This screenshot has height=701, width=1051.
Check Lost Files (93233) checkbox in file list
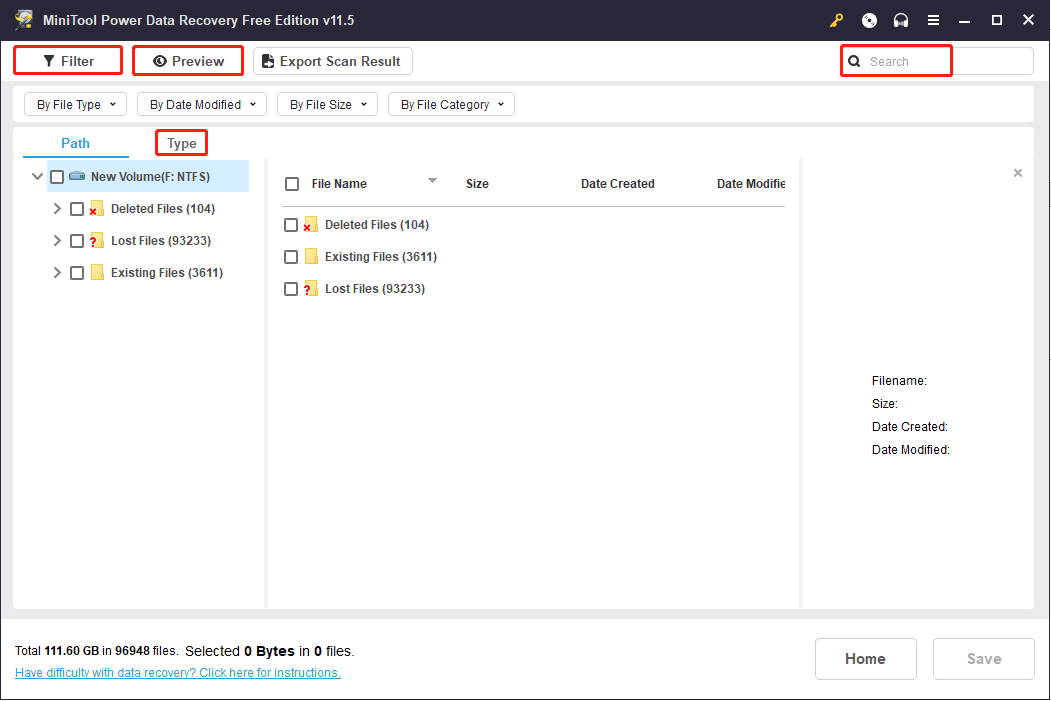291,289
